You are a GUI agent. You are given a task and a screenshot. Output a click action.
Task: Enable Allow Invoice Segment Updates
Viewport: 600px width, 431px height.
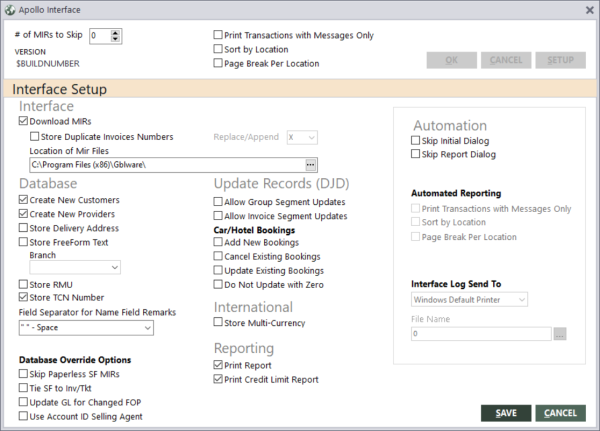[218, 216]
